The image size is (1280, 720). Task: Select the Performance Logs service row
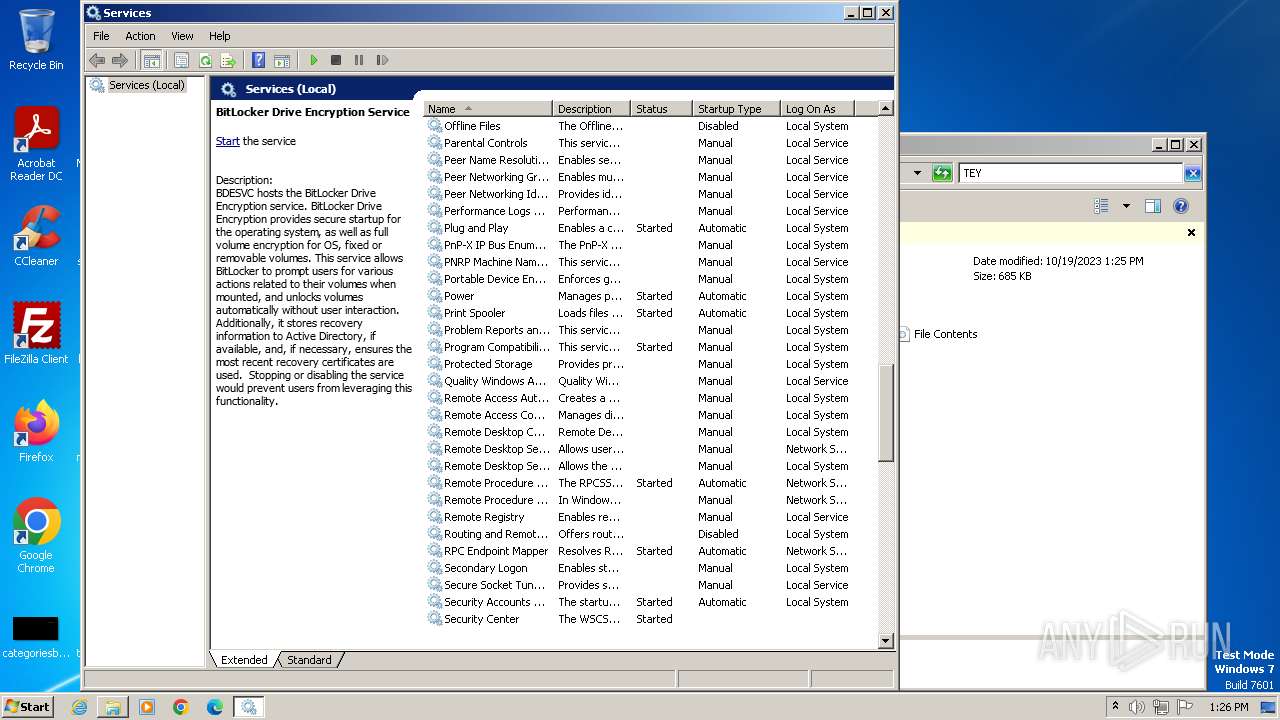(651, 211)
